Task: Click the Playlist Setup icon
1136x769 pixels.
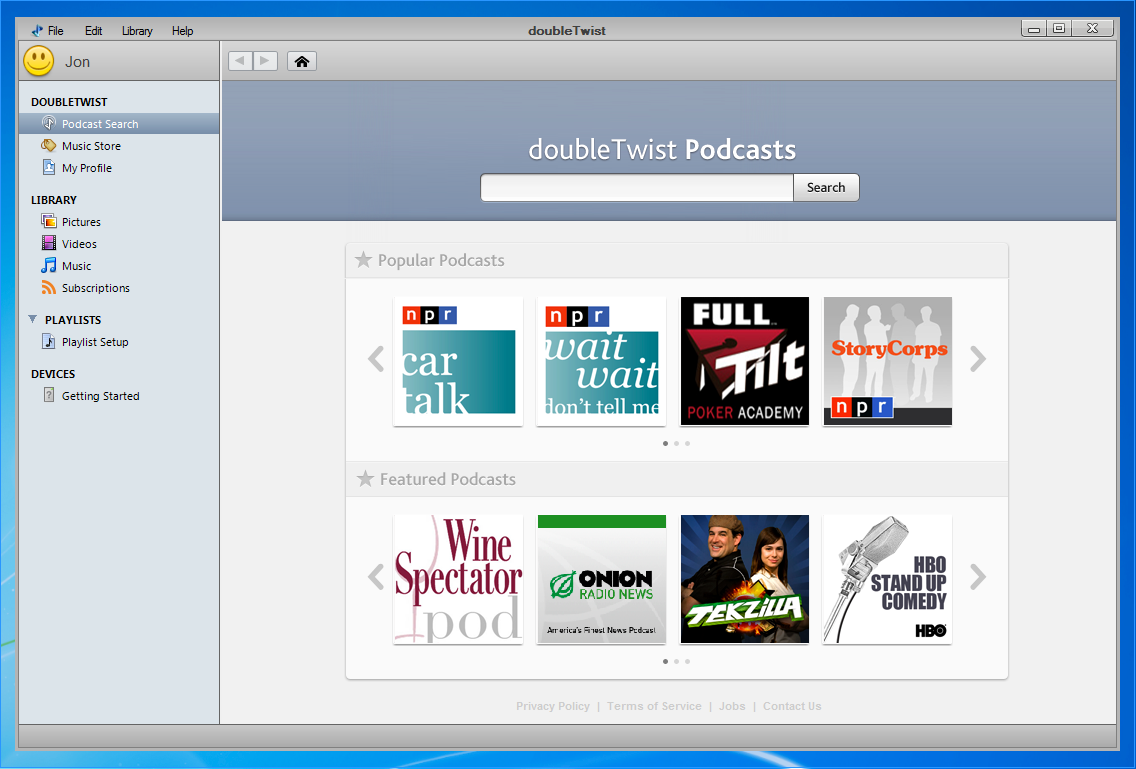Action: click(49, 341)
